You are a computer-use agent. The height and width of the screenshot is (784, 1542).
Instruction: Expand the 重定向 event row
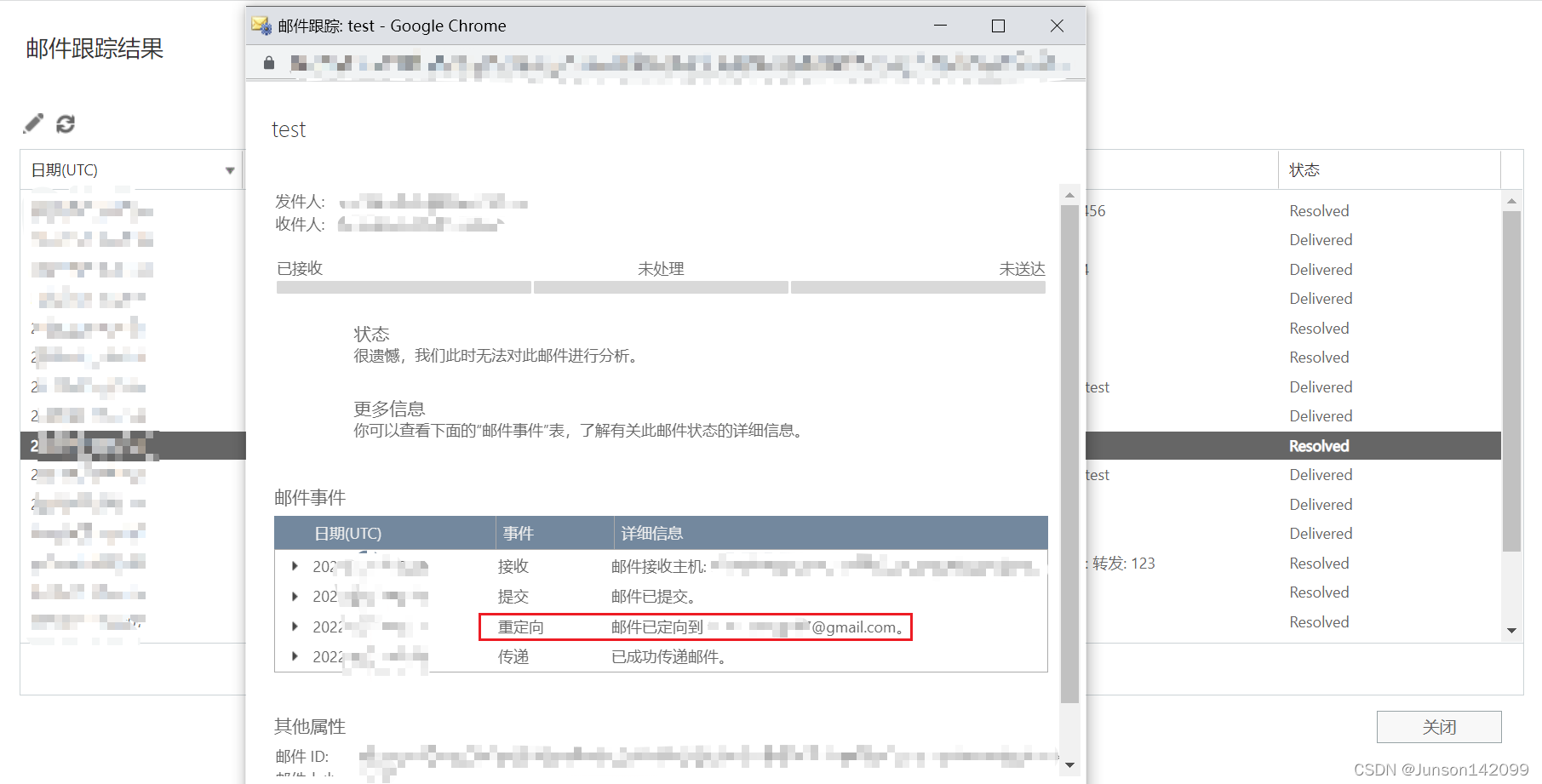point(295,627)
